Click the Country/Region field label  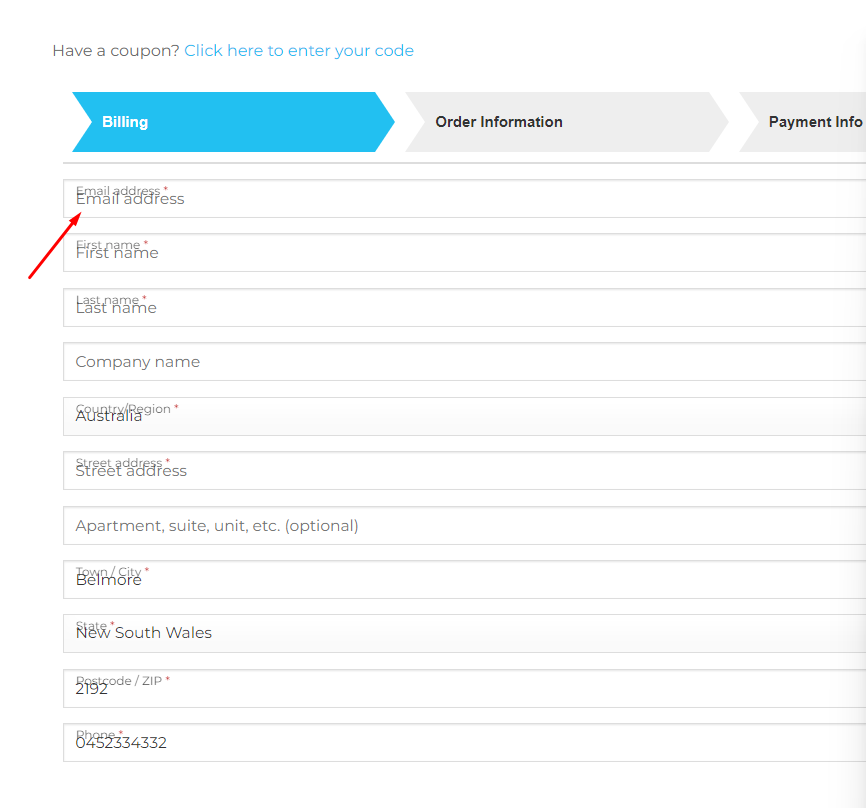(x=127, y=408)
